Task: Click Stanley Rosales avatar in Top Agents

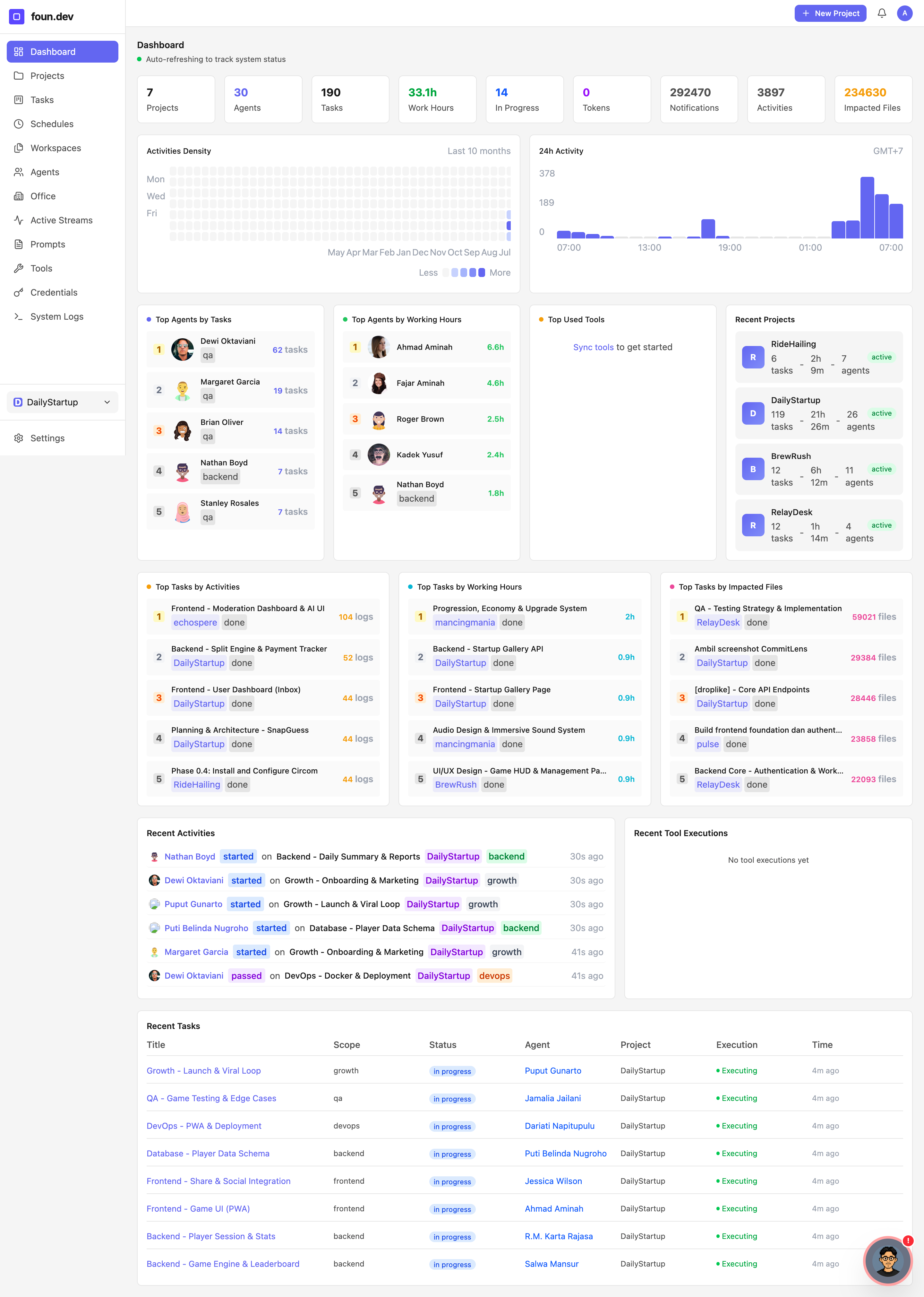Action: (182, 512)
